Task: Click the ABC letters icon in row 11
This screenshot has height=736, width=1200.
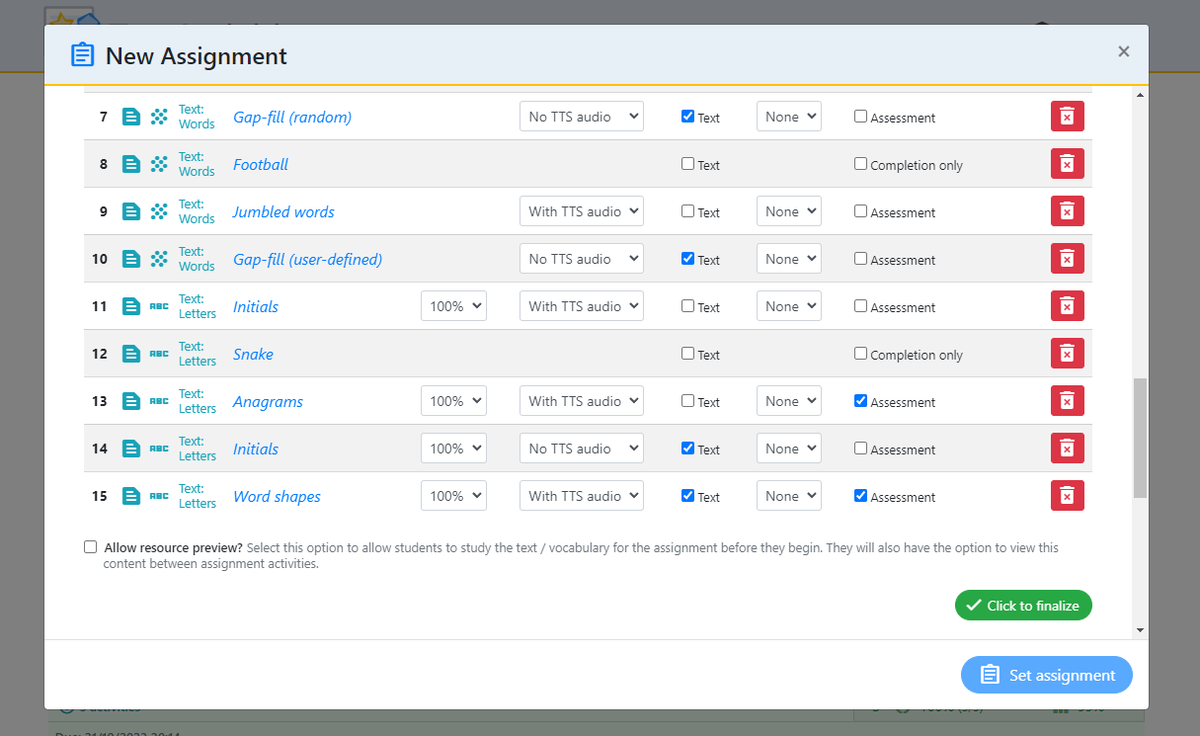Action: coord(158,307)
